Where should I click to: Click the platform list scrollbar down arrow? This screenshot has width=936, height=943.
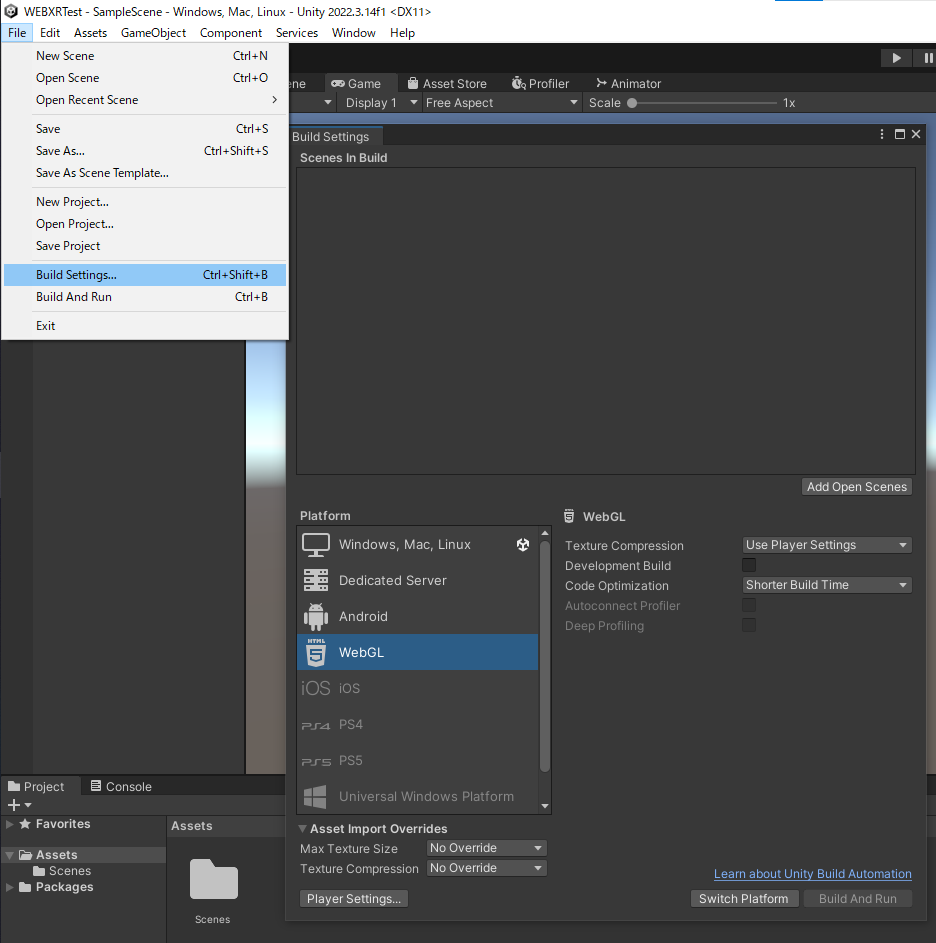point(545,806)
